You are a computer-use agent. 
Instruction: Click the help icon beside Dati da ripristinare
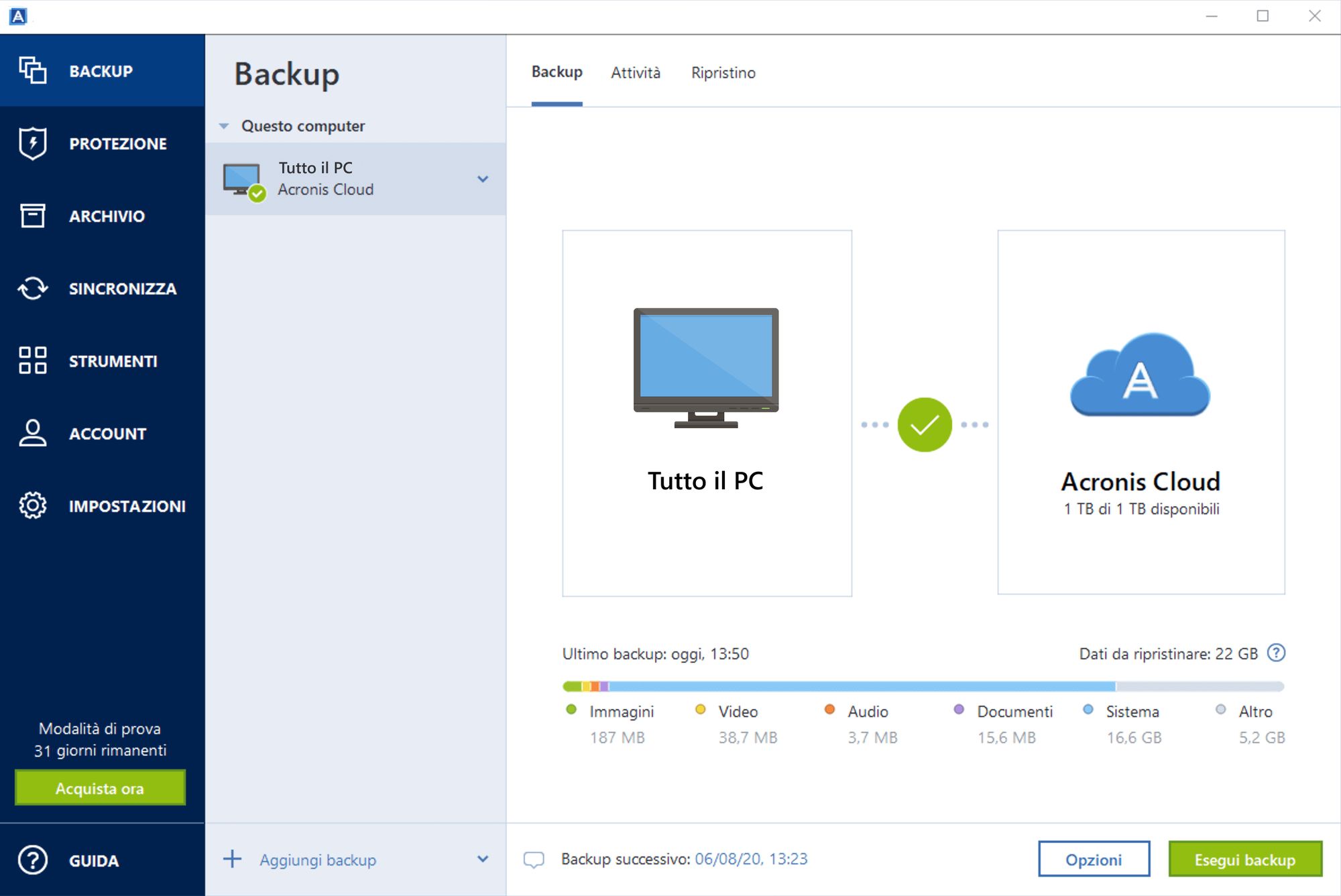(x=1276, y=653)
